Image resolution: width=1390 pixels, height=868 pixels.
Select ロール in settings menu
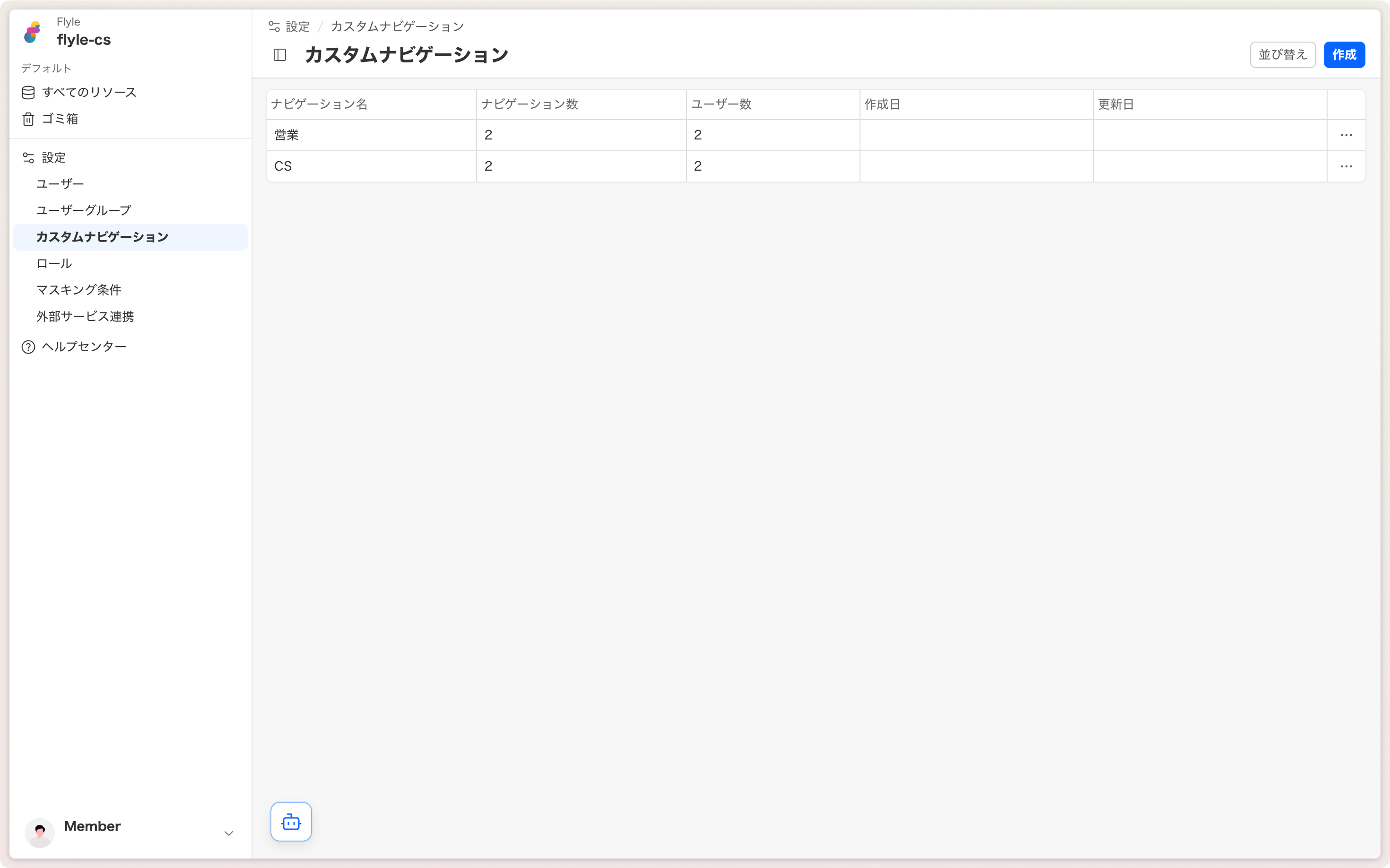click(x=54, y=263)
